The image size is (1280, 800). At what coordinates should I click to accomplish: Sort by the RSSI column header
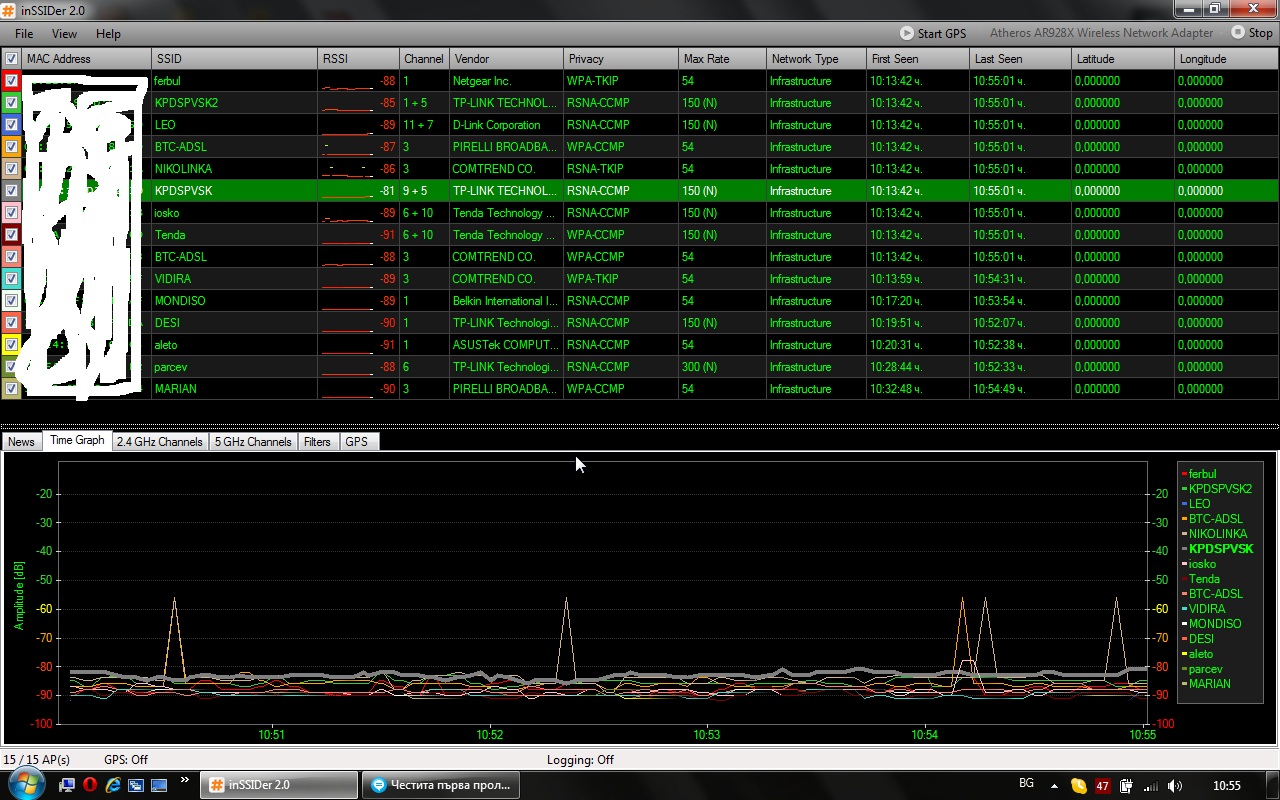click(x=358, y=59)
